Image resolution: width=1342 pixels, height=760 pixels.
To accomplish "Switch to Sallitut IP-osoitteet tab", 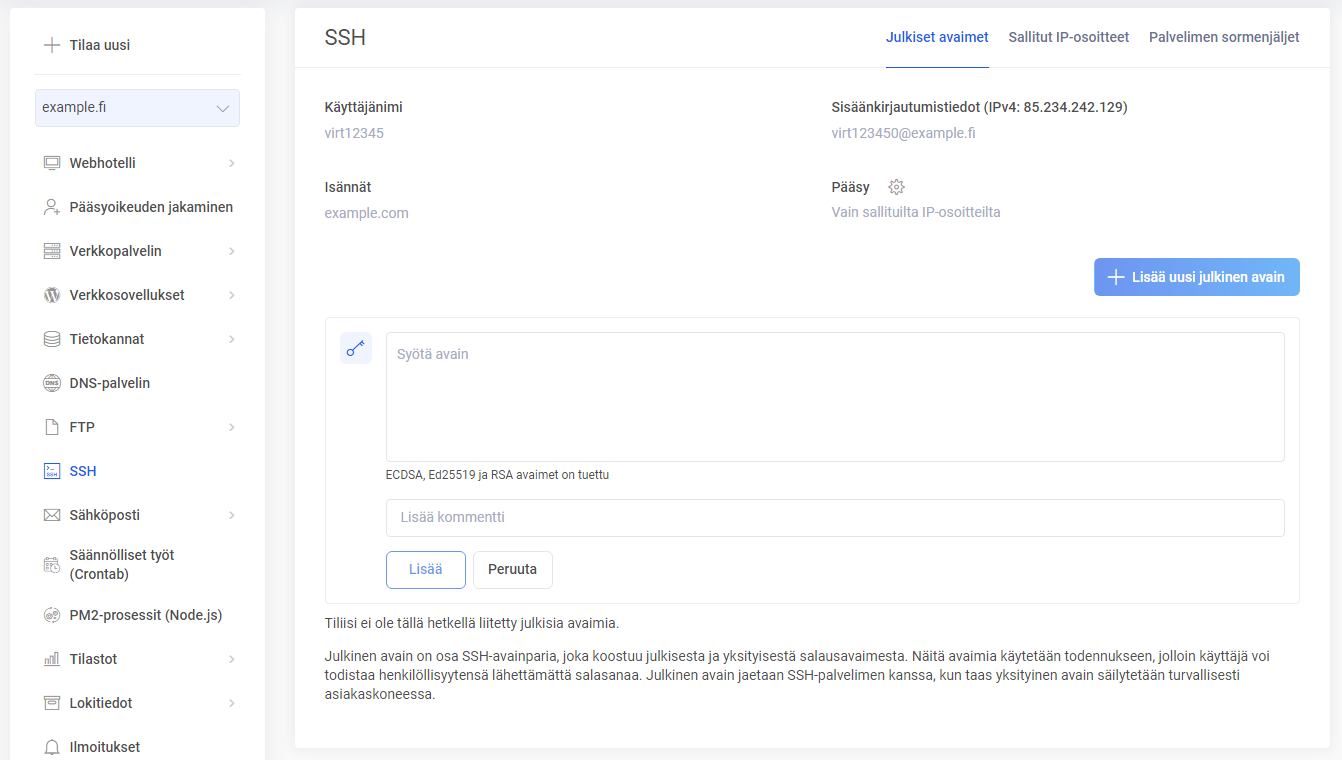I will (x=1068, y=37).
